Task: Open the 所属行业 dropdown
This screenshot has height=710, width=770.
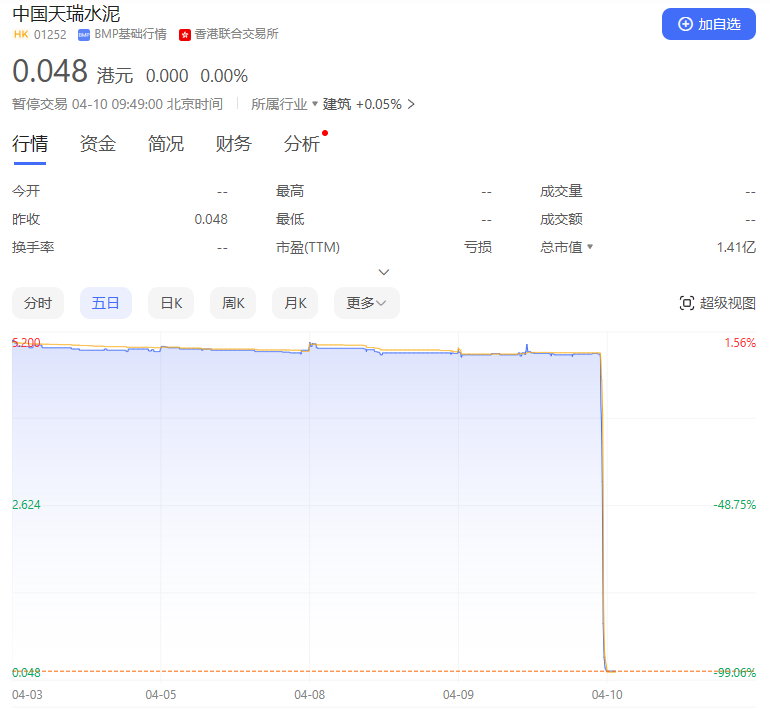Action: tap(284, 104)
